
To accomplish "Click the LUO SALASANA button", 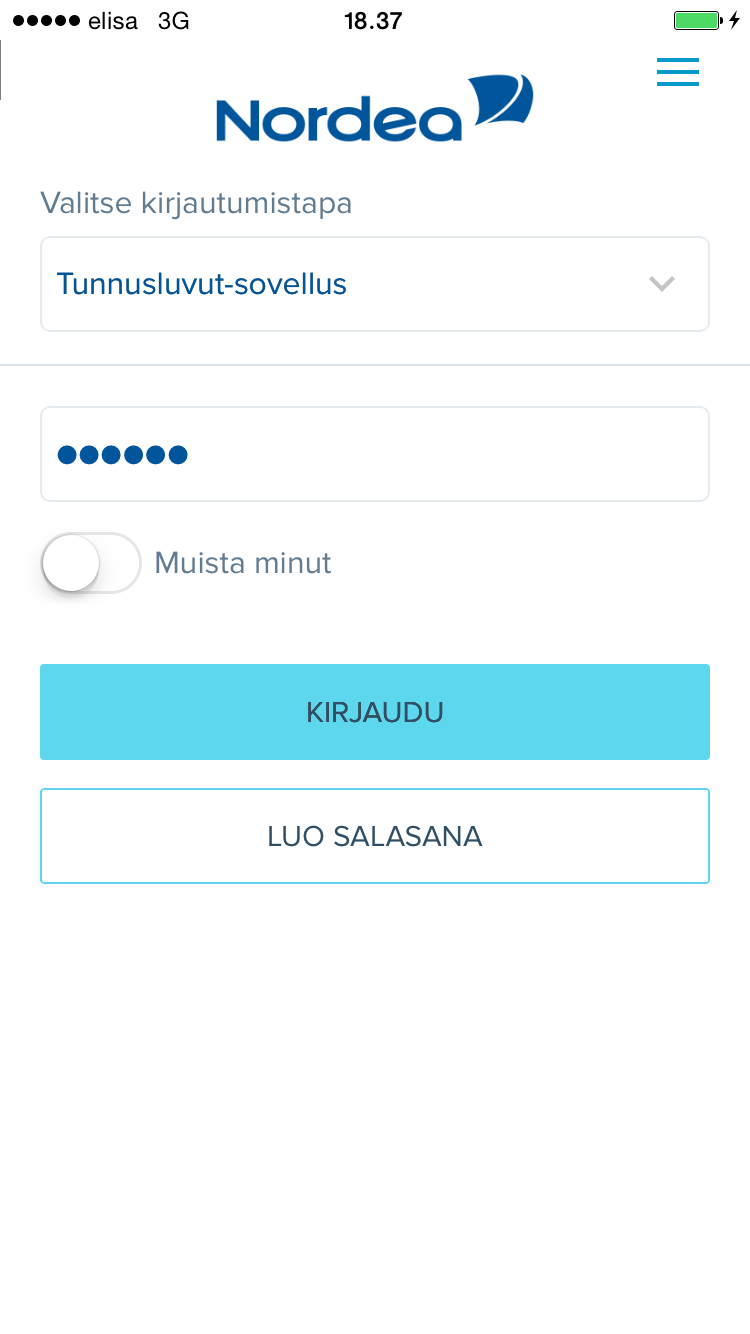I will coord(375,836).
